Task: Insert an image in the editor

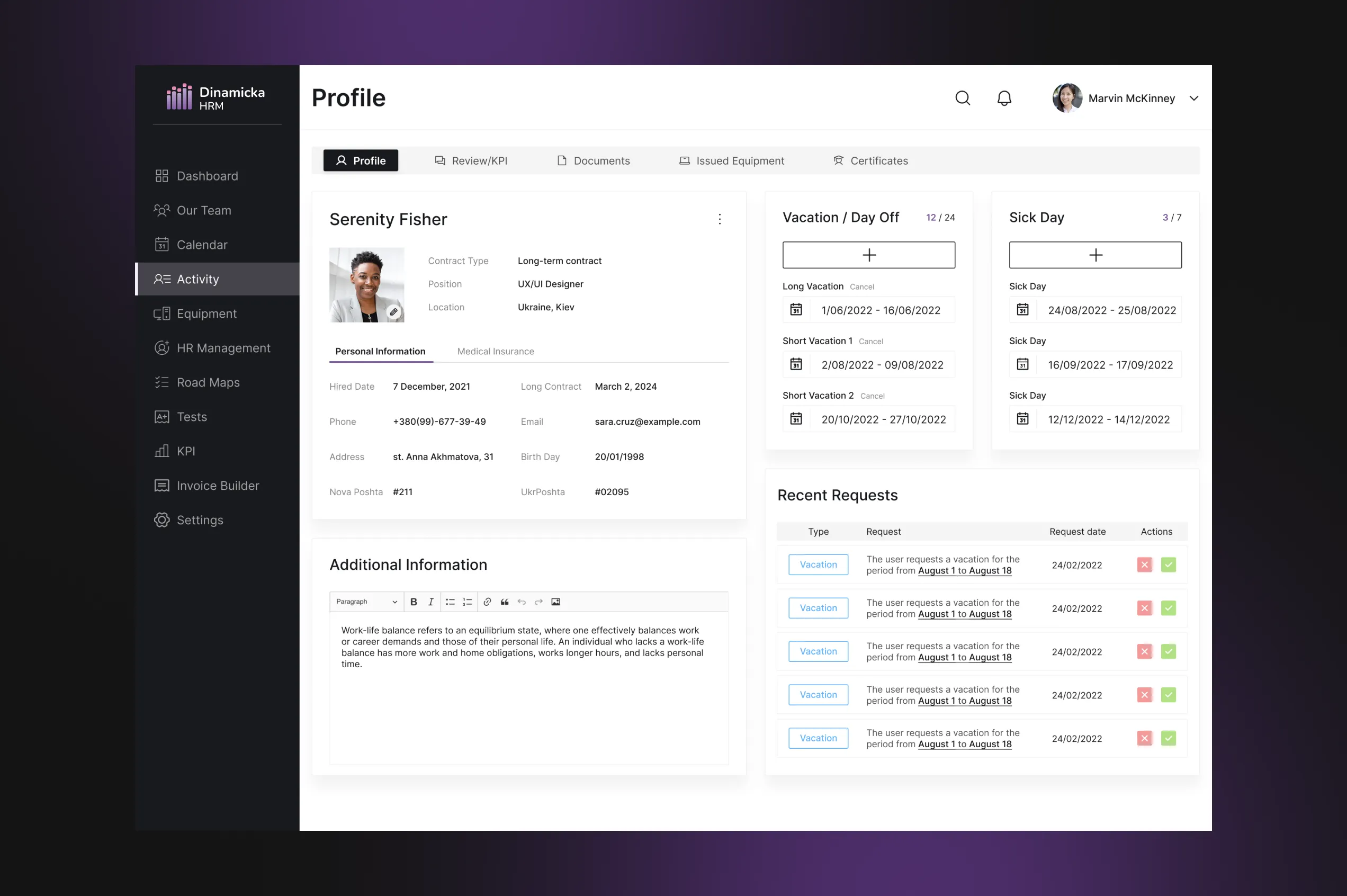Action: coord(555,602)
